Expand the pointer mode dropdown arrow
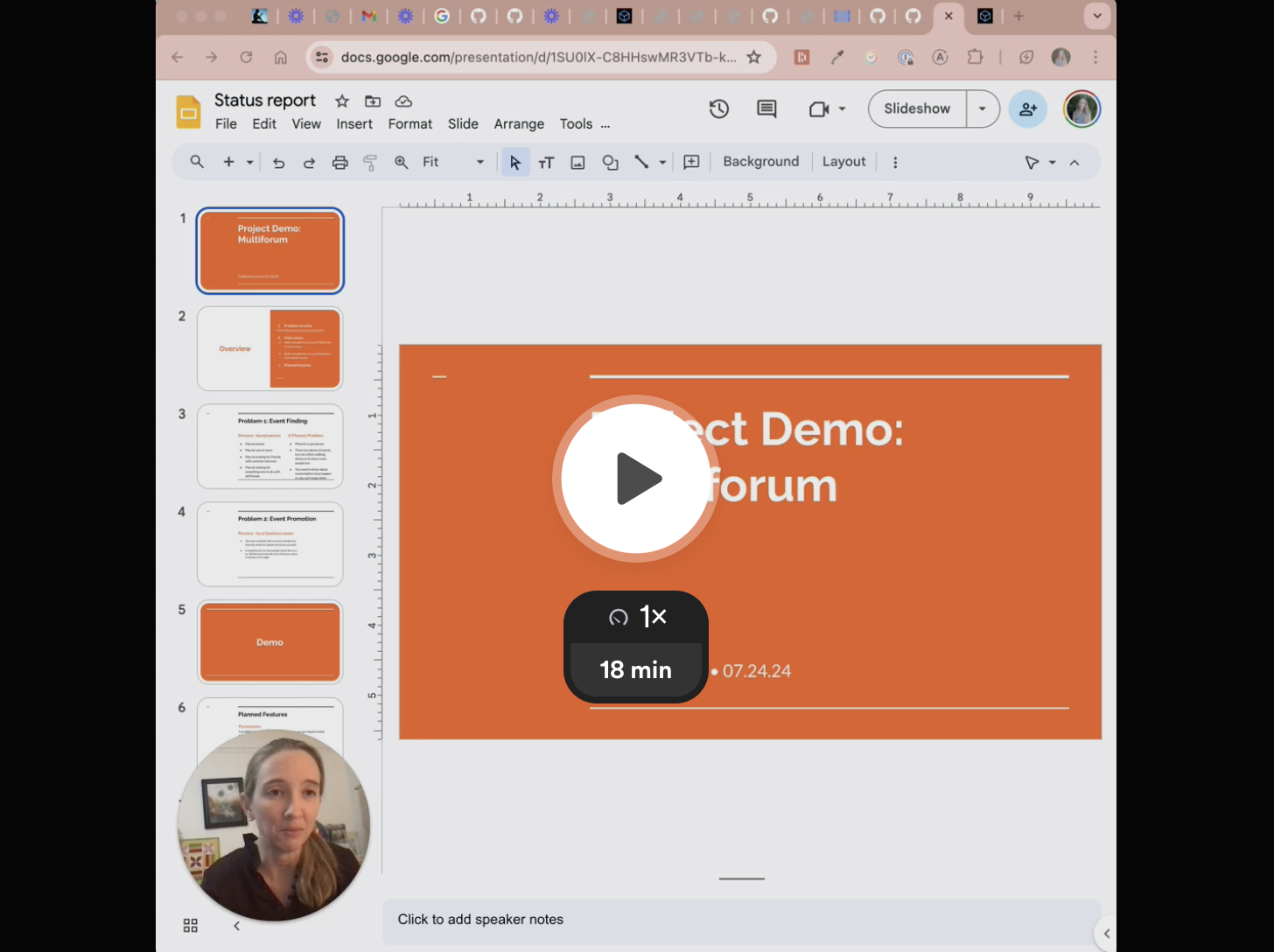Image resolution: width=1274 pixels, height=952 pixels. 1053,162
